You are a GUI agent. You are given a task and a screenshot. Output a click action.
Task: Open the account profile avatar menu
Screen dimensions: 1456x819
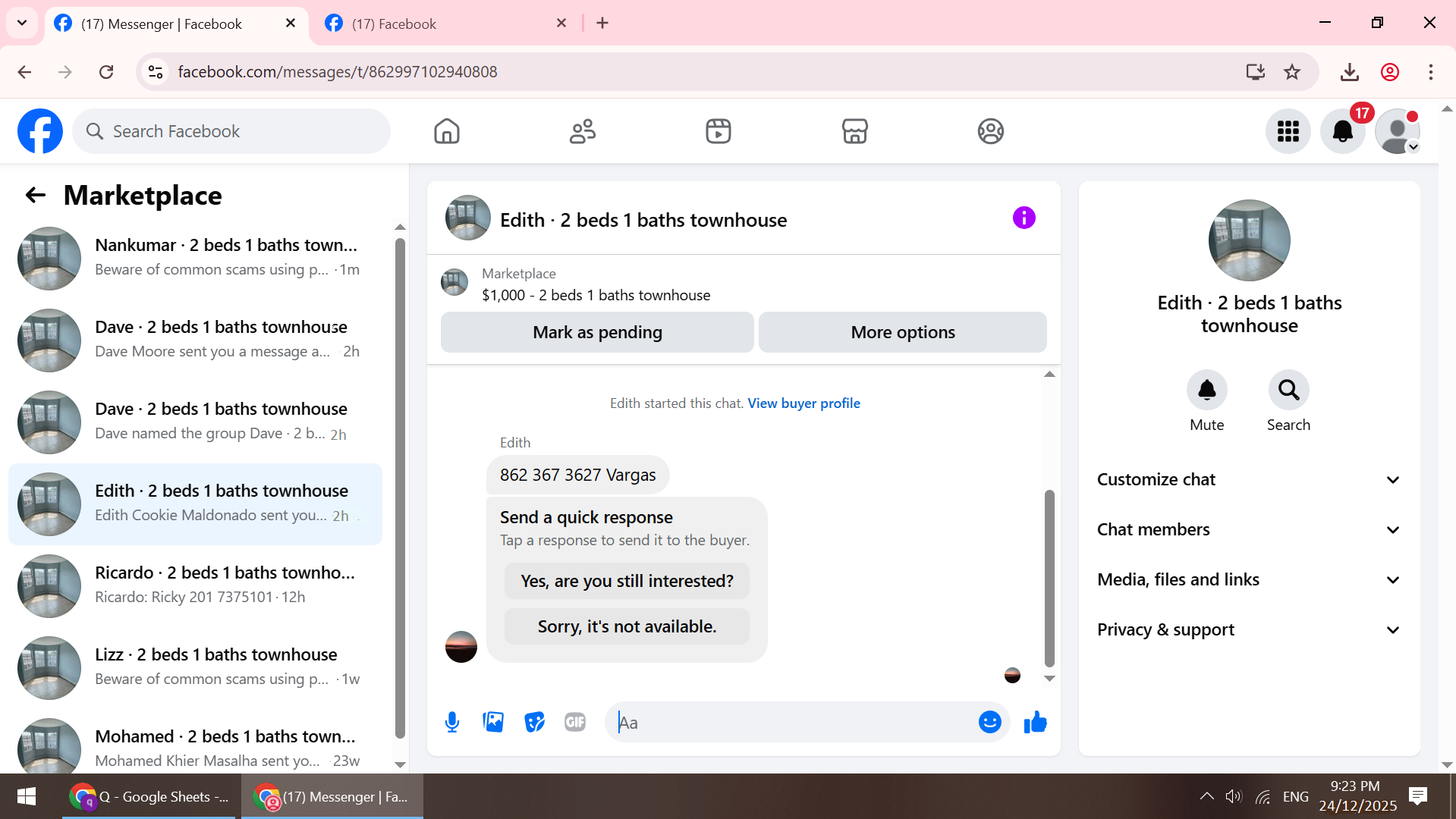tap(1398, 131)
